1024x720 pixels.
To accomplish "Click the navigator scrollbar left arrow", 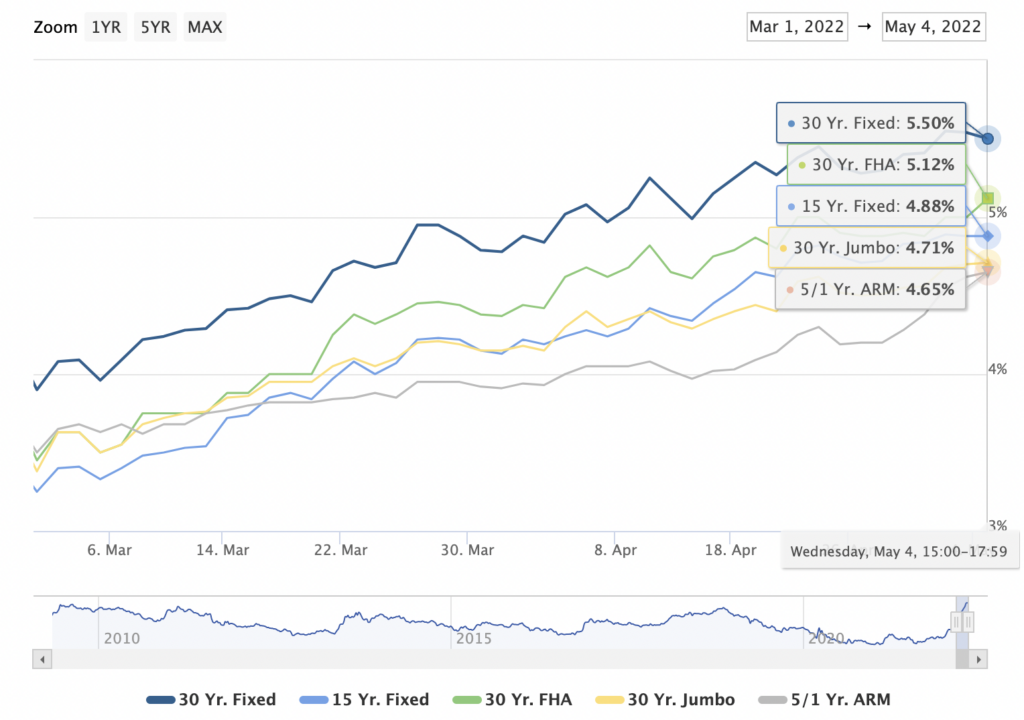I will tap(41, 660).
